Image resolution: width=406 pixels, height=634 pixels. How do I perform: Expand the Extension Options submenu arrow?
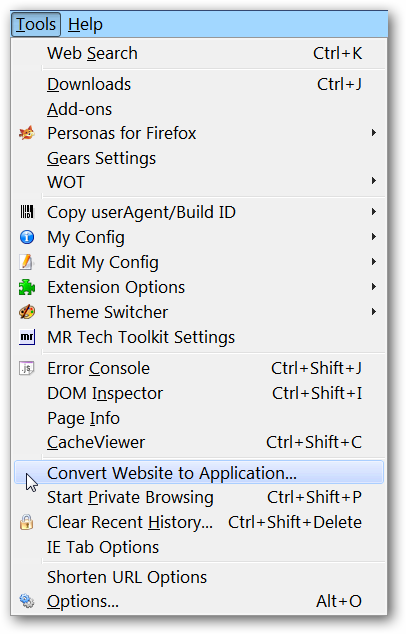(x=374, y=287)
